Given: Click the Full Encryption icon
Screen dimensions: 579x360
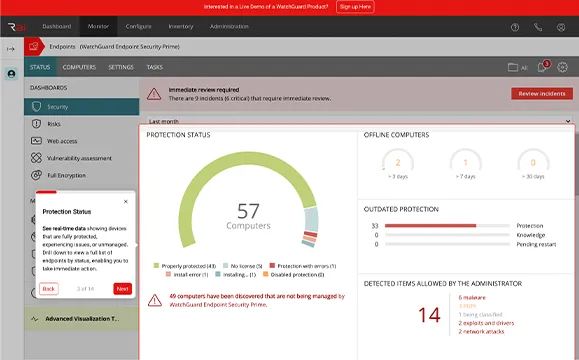Looking at the screenshot, I should pyautogui.click(x=36, y=175).
